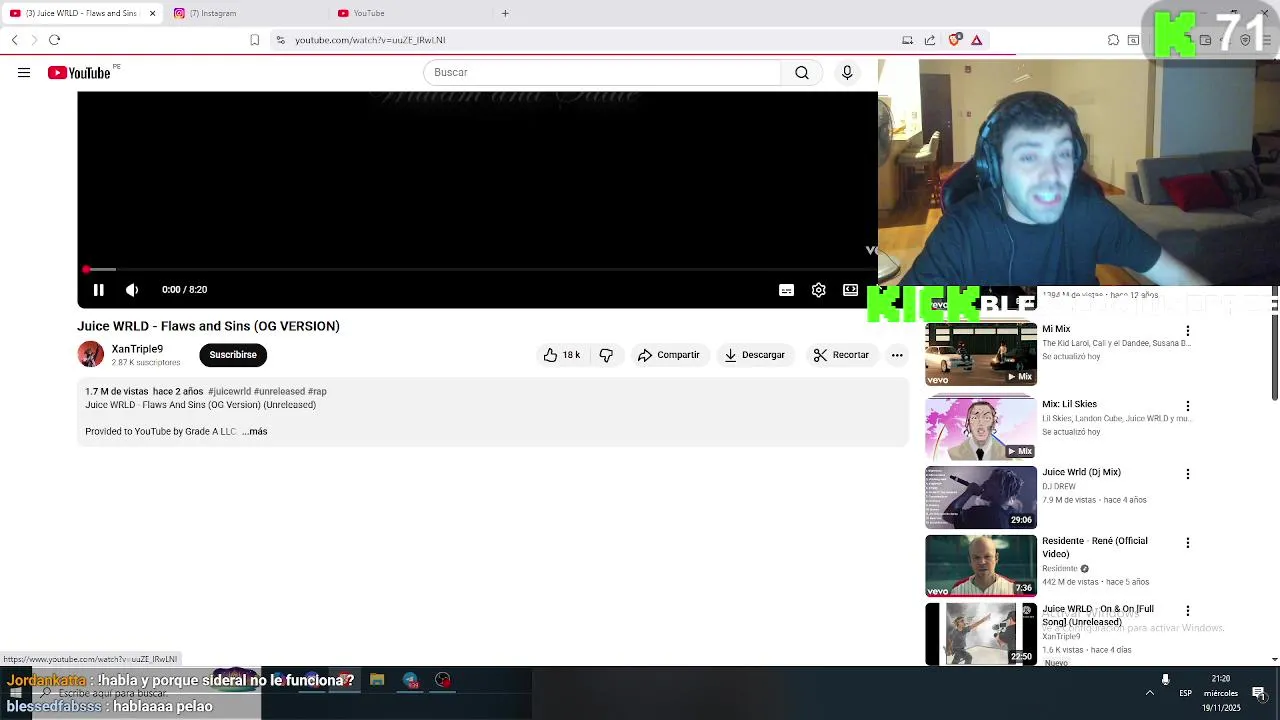Start voice search with microphone icon
Viewport: 1280px width, 720px height.
[x=847, y=73]
